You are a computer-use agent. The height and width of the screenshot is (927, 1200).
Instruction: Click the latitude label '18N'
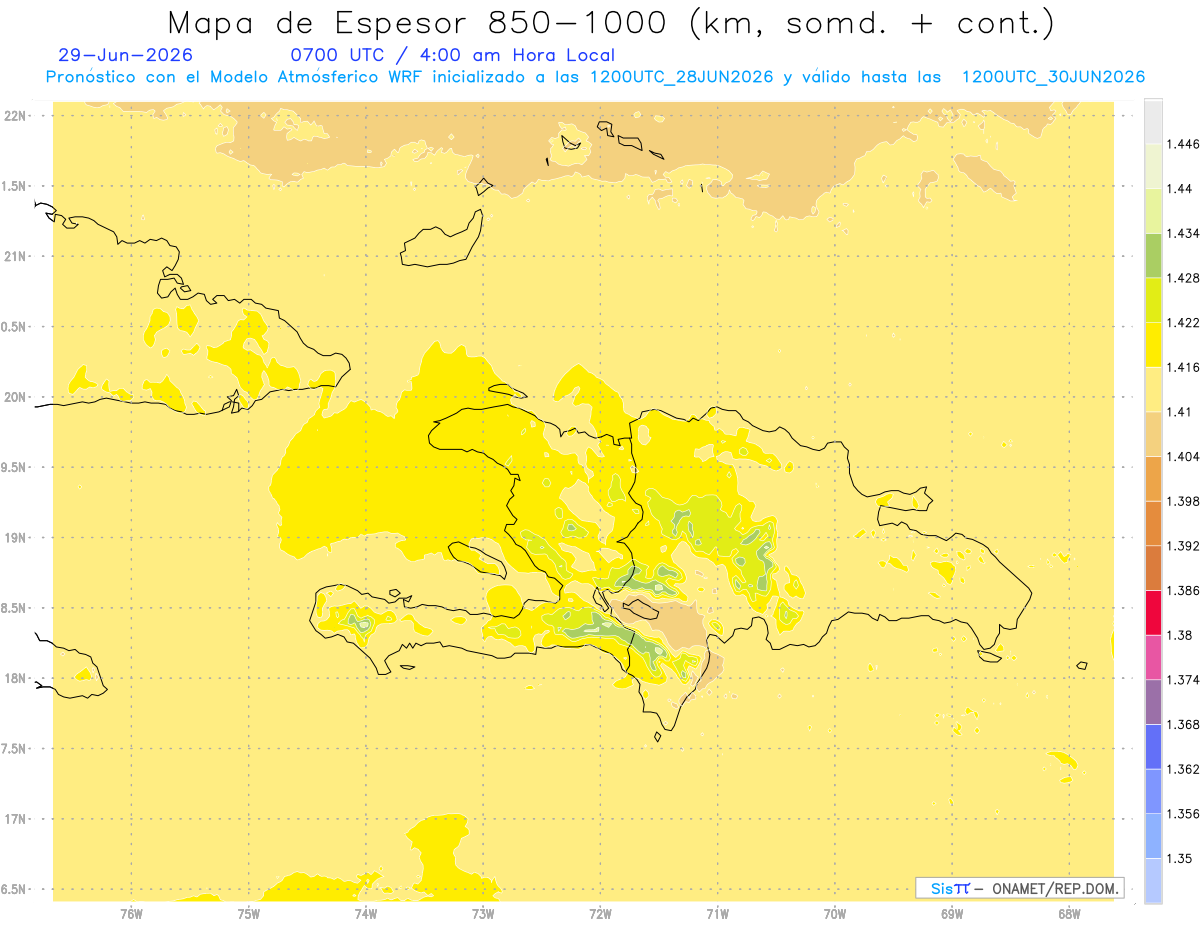point(14,678)
